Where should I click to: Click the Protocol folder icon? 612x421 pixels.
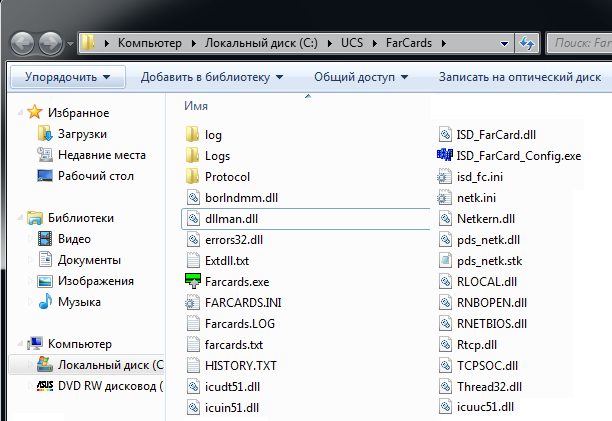[x=194, y=177]
